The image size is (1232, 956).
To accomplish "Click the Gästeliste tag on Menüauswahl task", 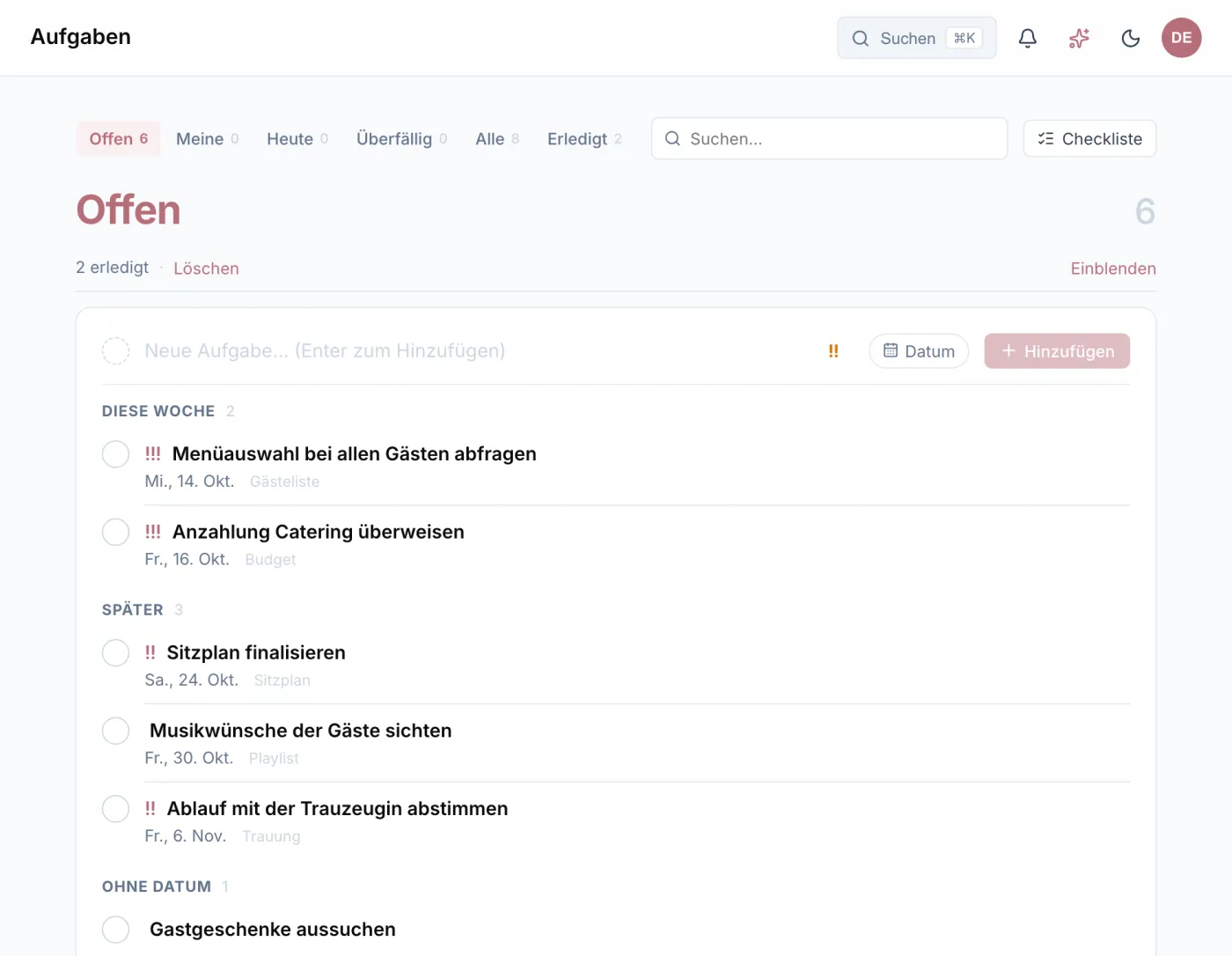I will pos(284,482).
